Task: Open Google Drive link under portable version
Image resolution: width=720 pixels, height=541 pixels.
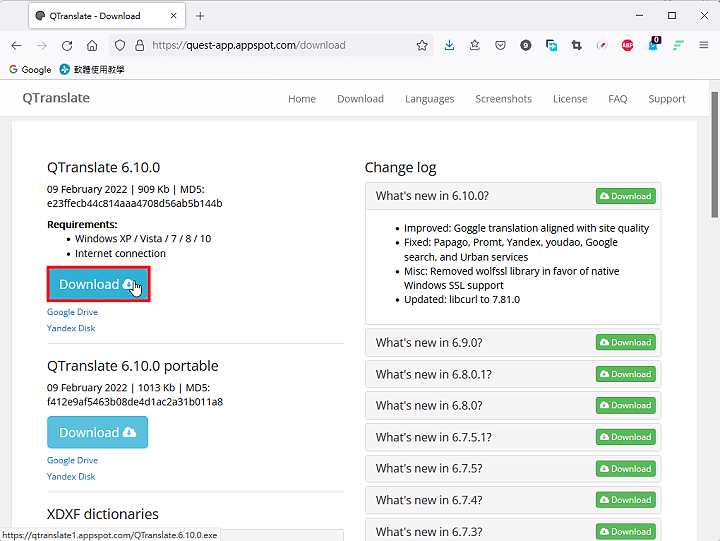Action: [72, 460]
